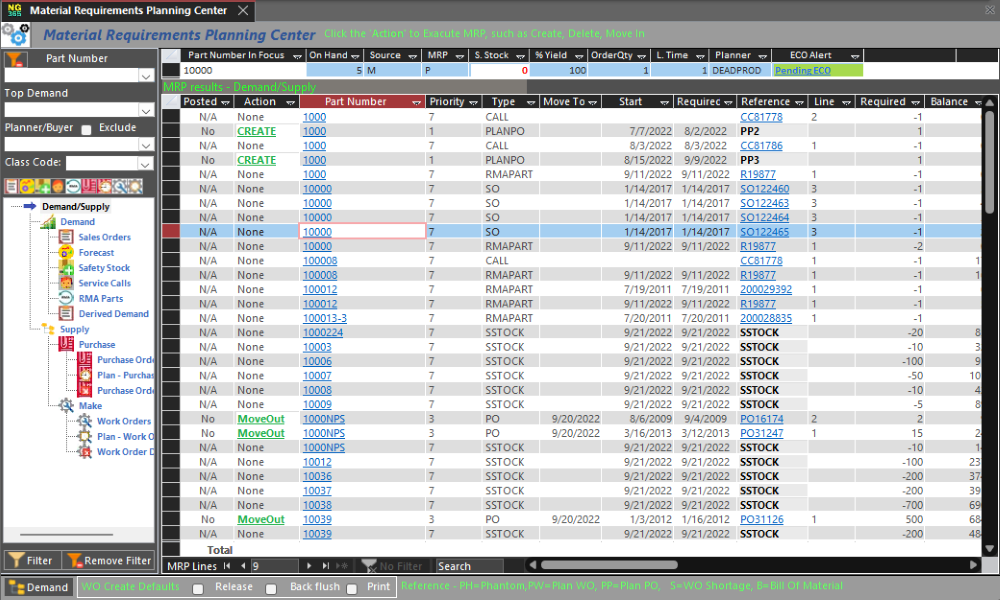Click the Service Calls tree icon
This screenshot has width=1000, height=600.
(x=66, y=283)
